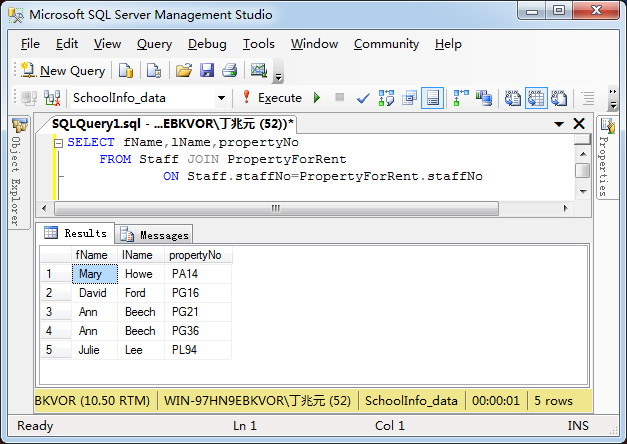627x444 pixels.
Task: Switch to the Results tab
Action: tap(76, 233)
